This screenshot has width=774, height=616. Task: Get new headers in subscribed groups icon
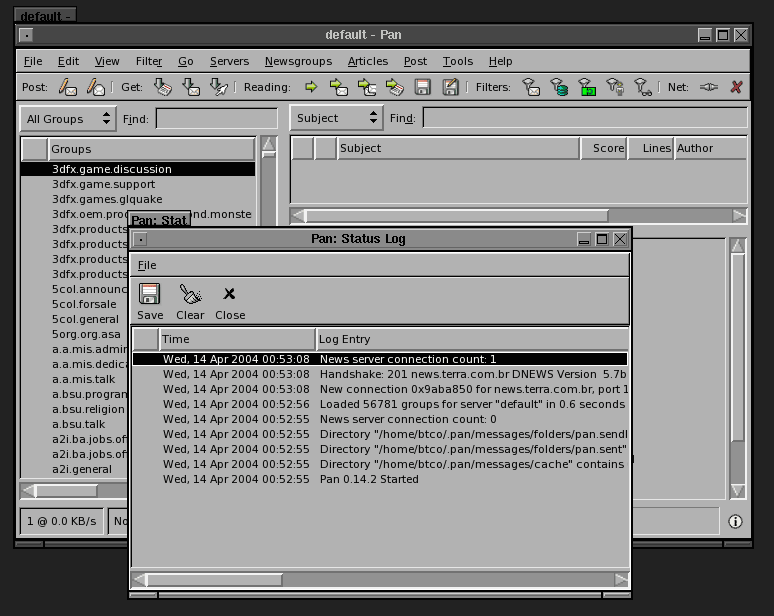(162, 87)
